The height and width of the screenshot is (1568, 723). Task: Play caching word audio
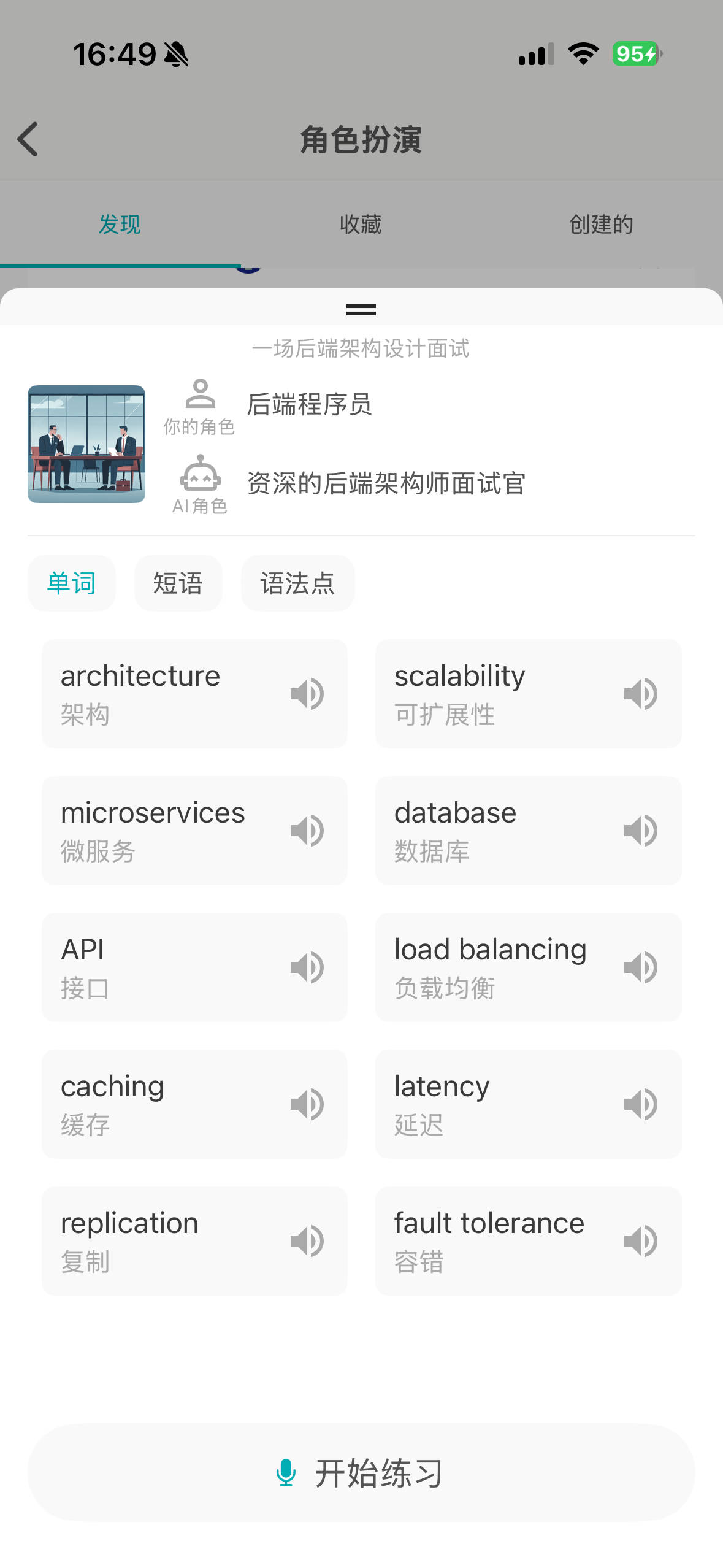click(307, 1104)
